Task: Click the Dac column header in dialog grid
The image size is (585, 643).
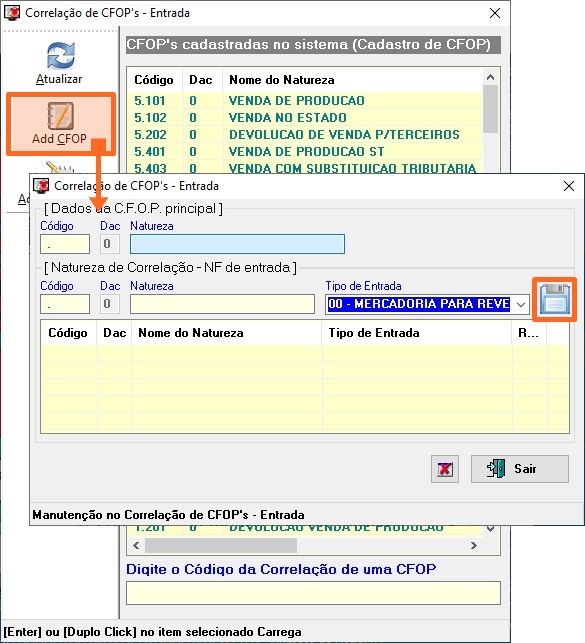Action: [114, 333]
